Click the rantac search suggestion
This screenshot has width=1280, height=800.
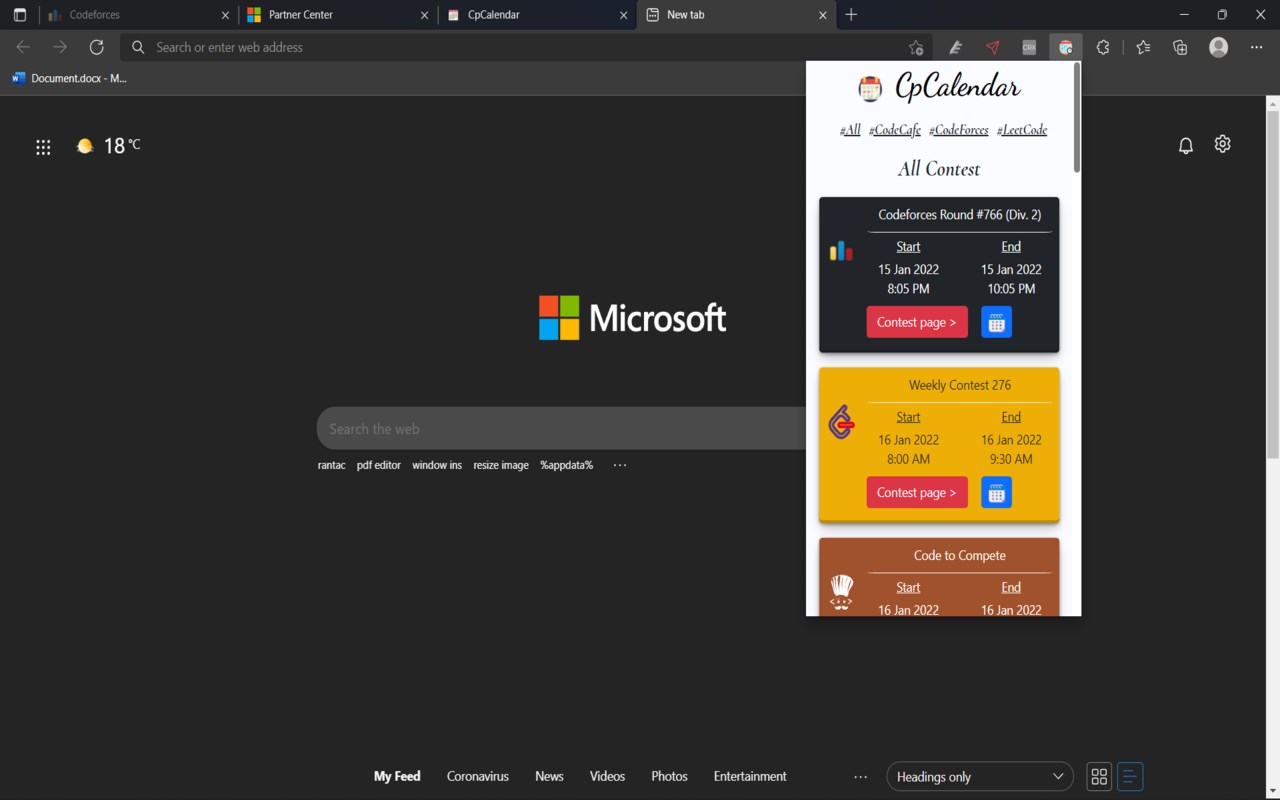pyautogui.click(x=332, y=465)
